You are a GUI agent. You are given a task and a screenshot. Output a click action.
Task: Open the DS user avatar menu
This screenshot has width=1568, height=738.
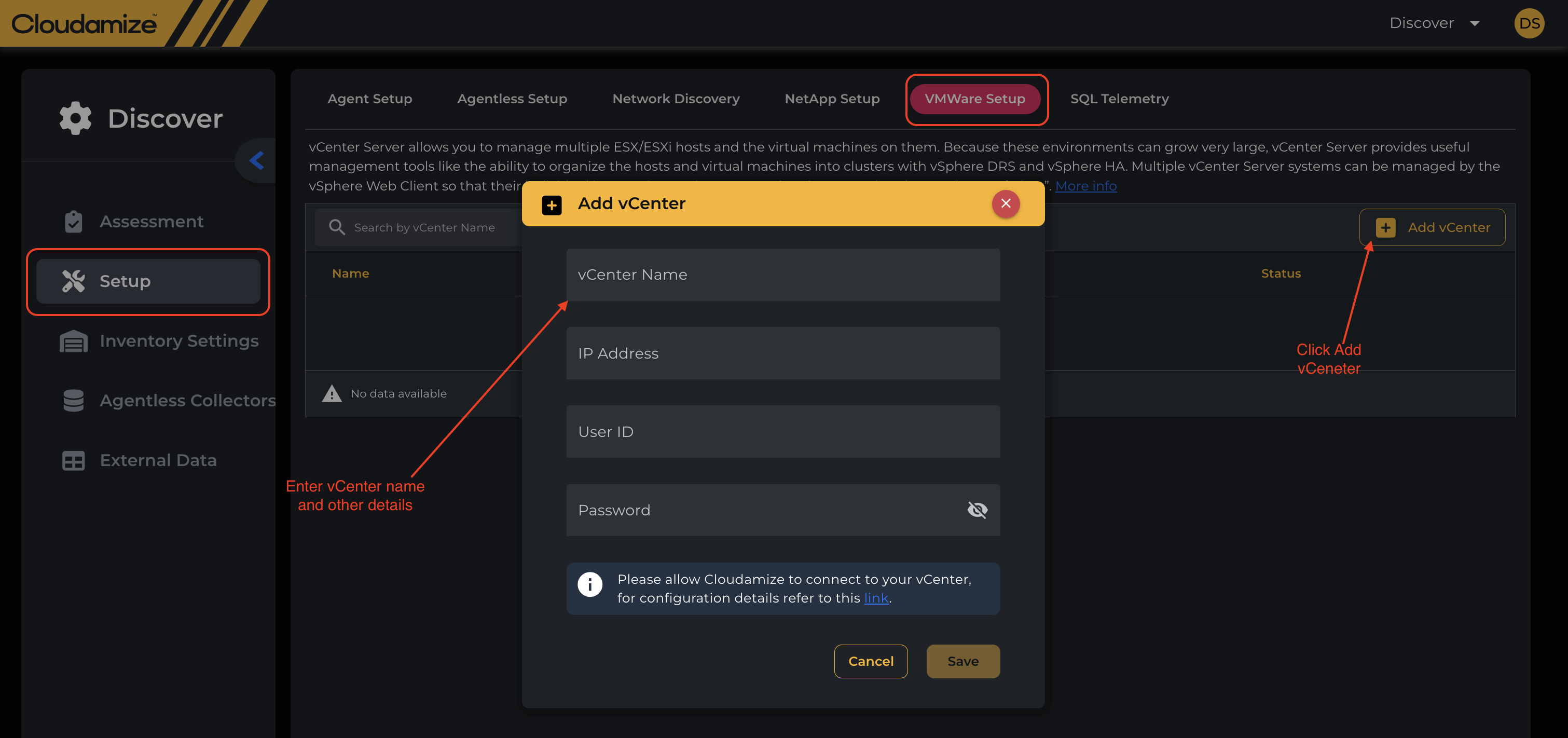1529,23
